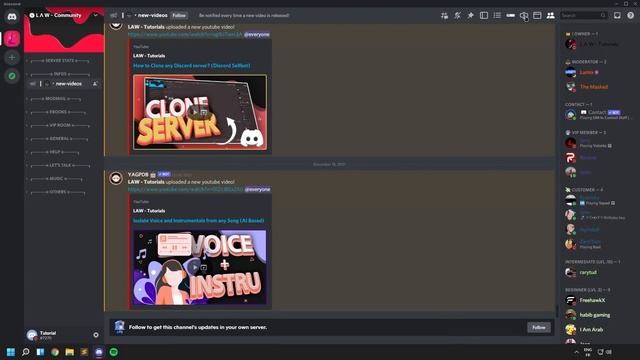Click @everyone mention in second message
The height and width of the screenshot is (360, 640).
[x=257, y=189]
